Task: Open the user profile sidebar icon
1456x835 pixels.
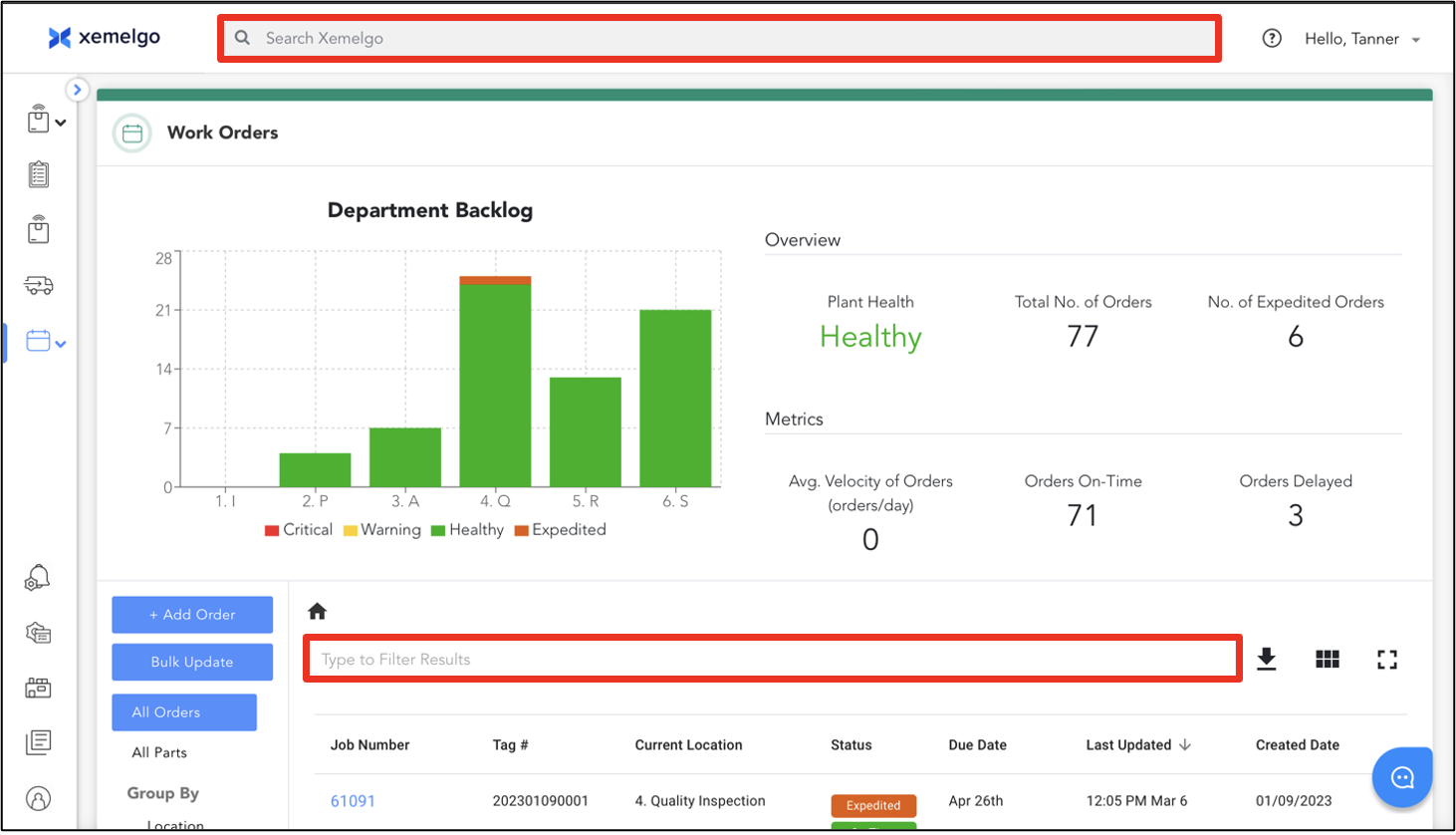Action: click(38, 798)
